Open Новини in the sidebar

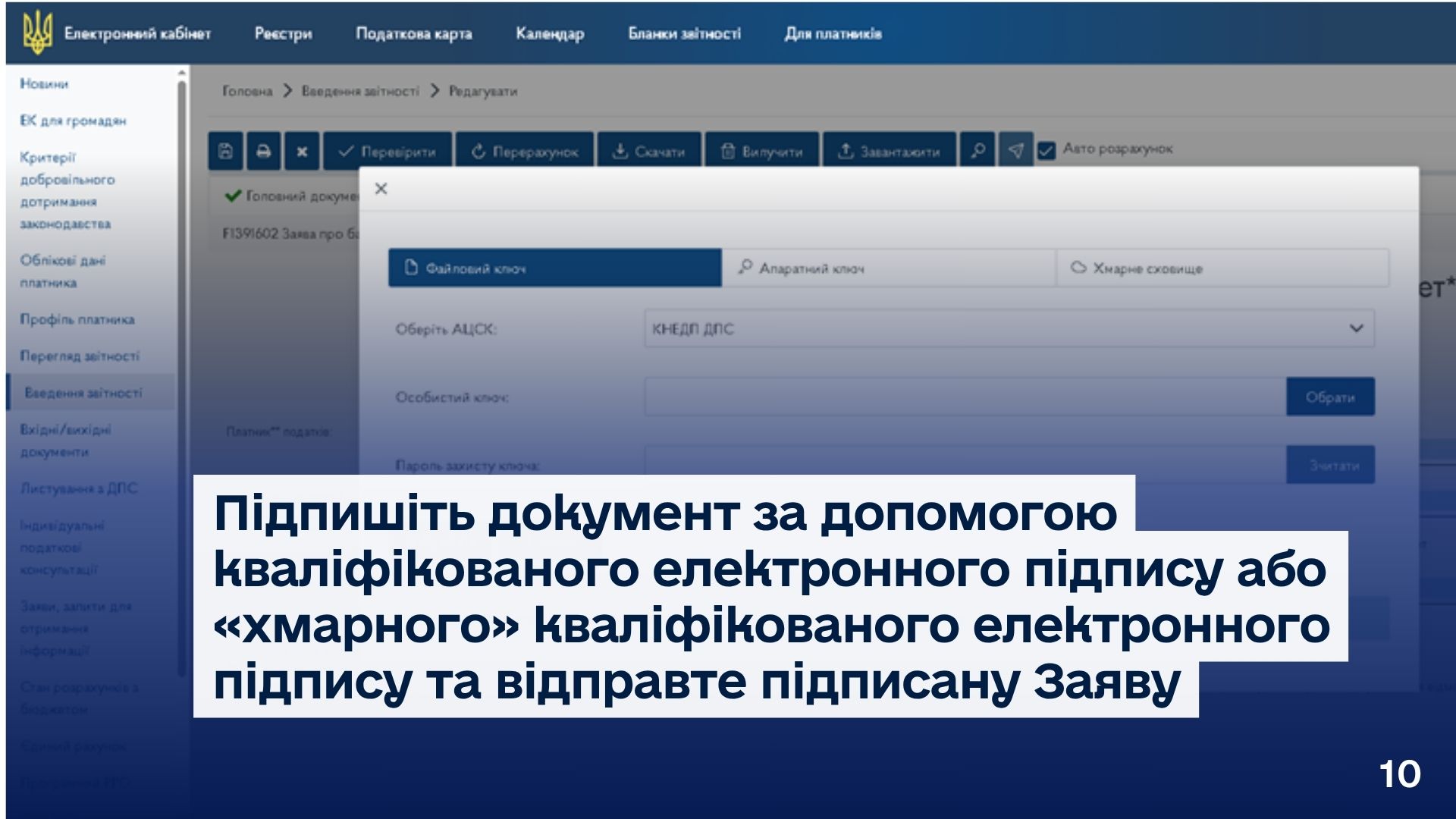(44, 83)
